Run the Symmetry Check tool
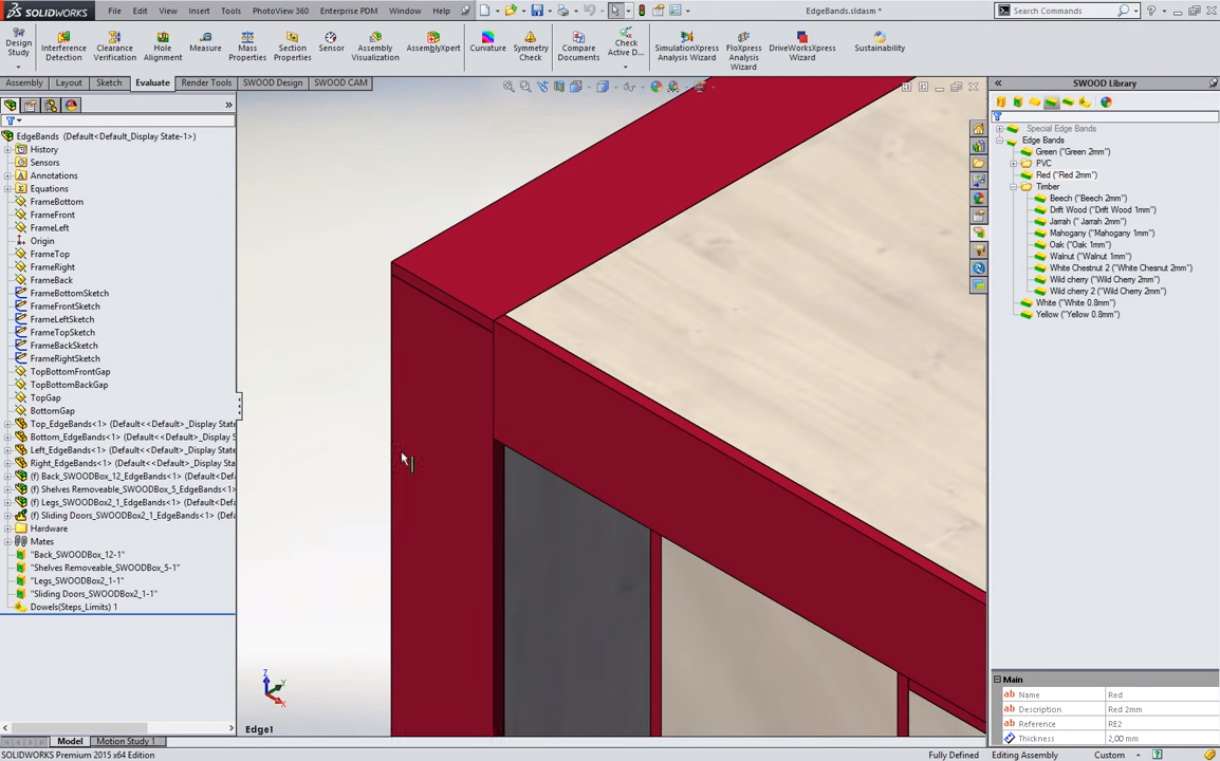Viewport: 1220px width, 761px height. tap(530, 46)
